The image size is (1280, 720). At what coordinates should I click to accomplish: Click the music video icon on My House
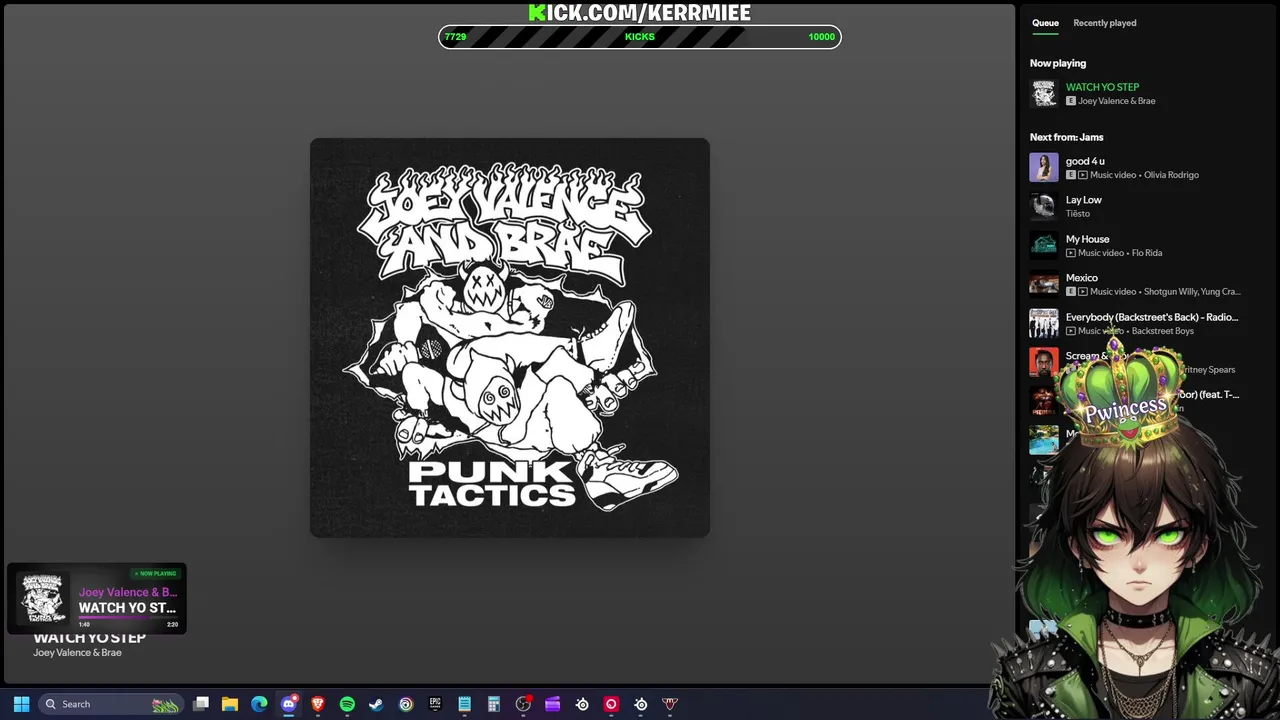(x=1070, y=253)
